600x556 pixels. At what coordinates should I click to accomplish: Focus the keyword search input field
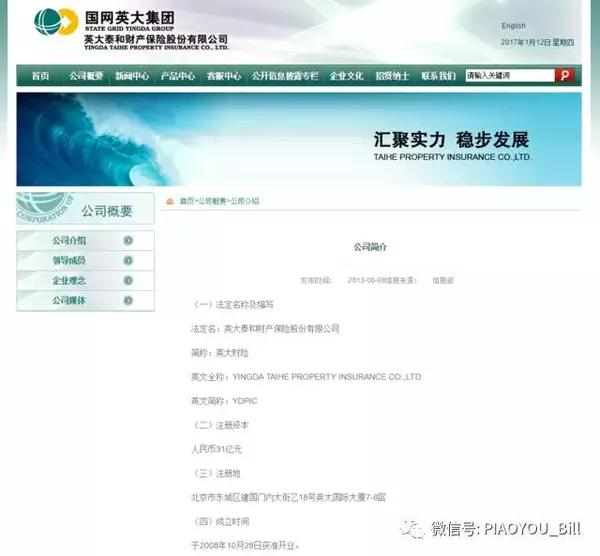(x=510, y=75)
